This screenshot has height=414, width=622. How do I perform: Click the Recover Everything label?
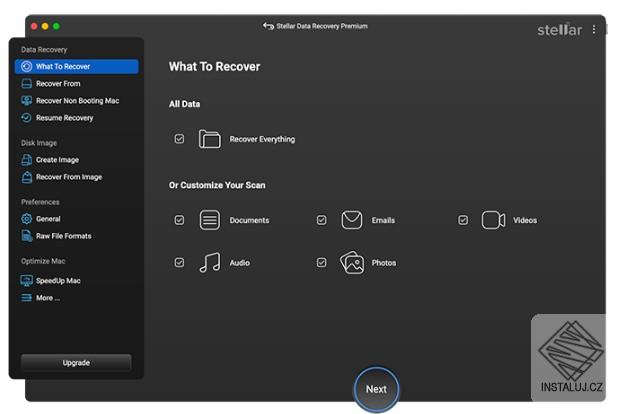[x=262, y=139]
